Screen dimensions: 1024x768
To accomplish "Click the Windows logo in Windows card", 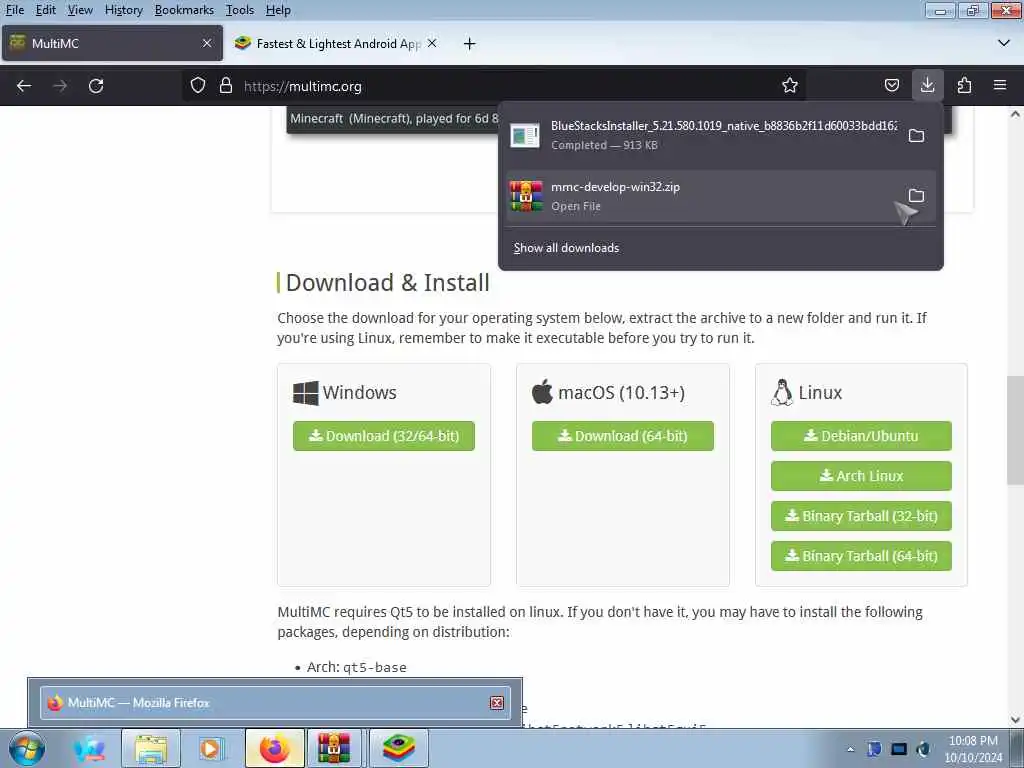I will click(306, 392).
